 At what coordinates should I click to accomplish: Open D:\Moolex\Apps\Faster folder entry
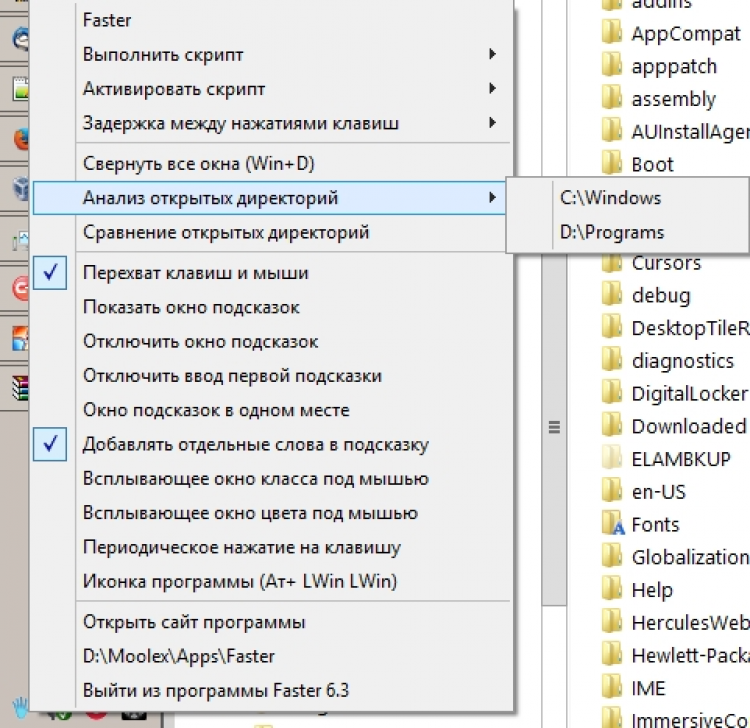(271, 656)
